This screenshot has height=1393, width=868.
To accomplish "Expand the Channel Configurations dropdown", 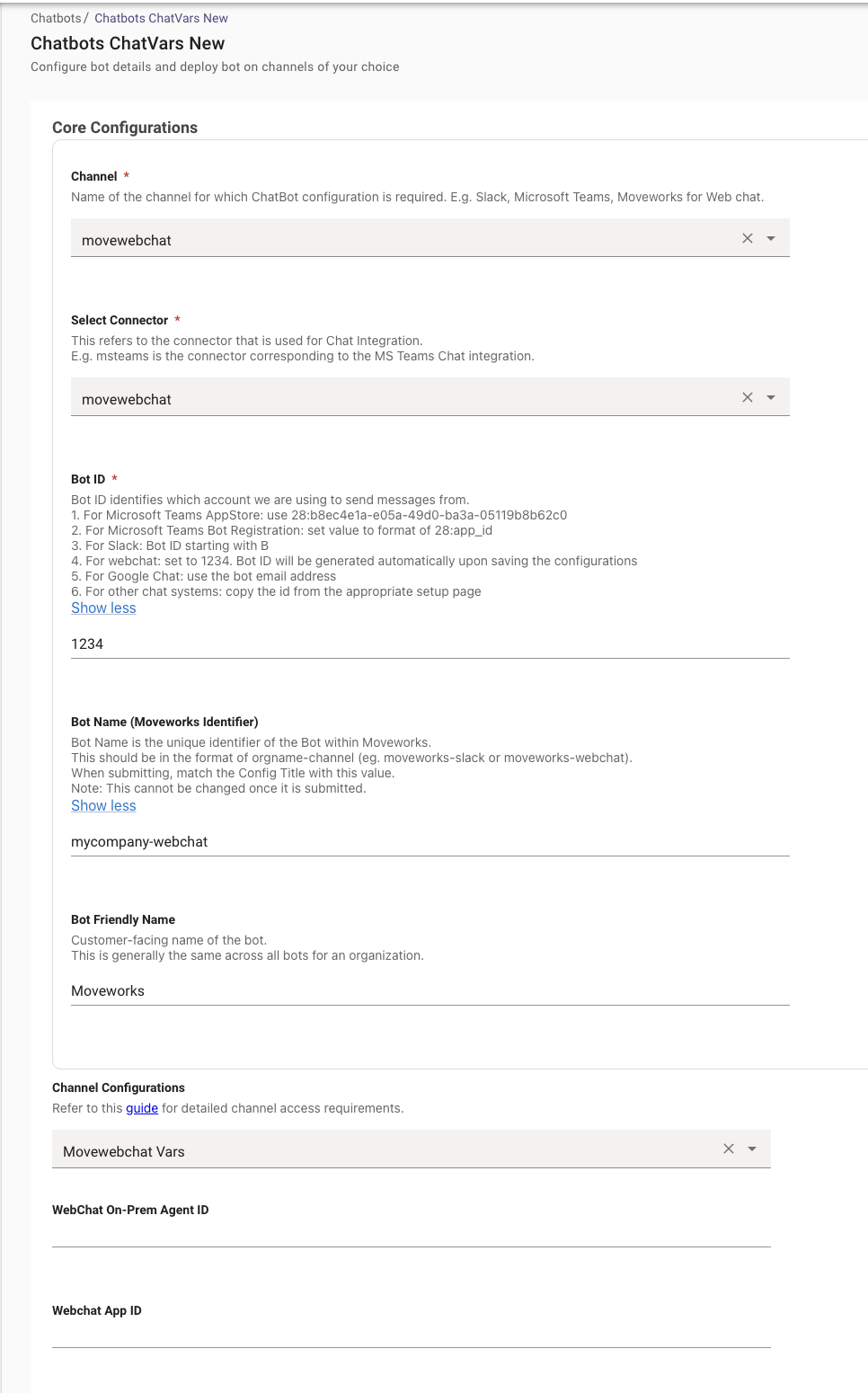I will click(752, 1149).
